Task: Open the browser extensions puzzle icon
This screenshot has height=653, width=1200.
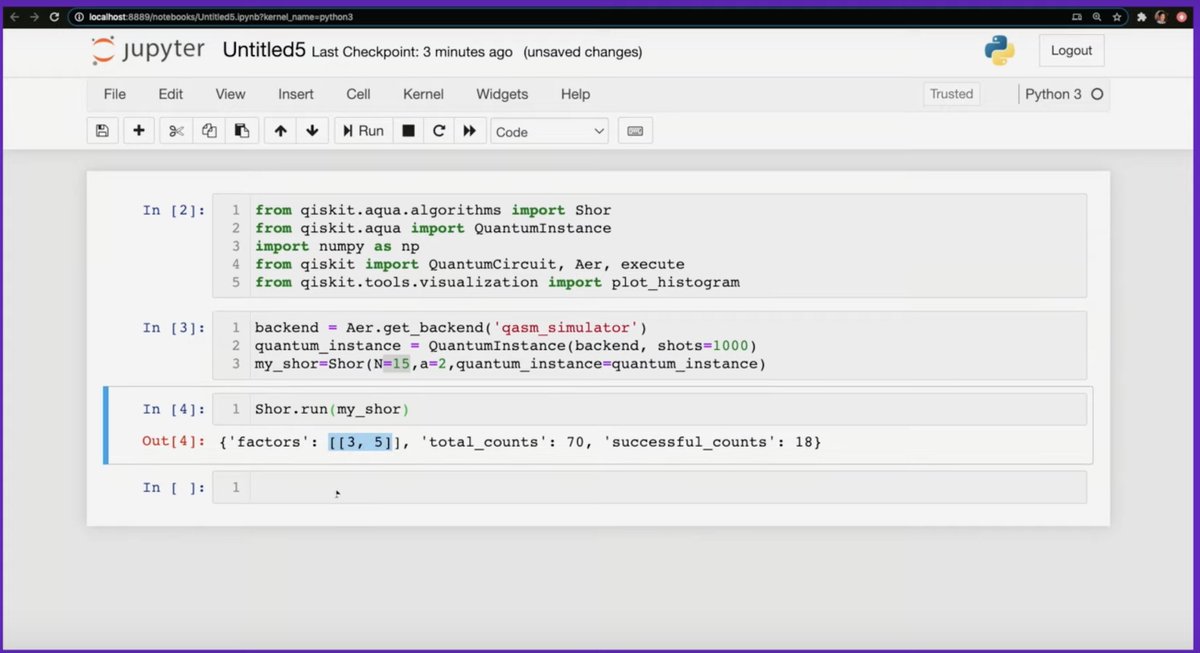Action: click(x=1142, y=17)
